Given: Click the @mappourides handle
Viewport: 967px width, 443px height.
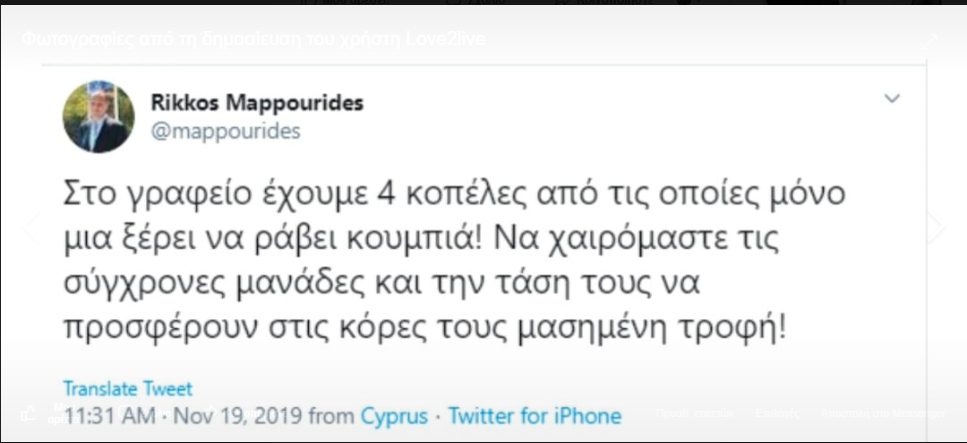Looking at the screenshot, I should click(x=226, y=131).
